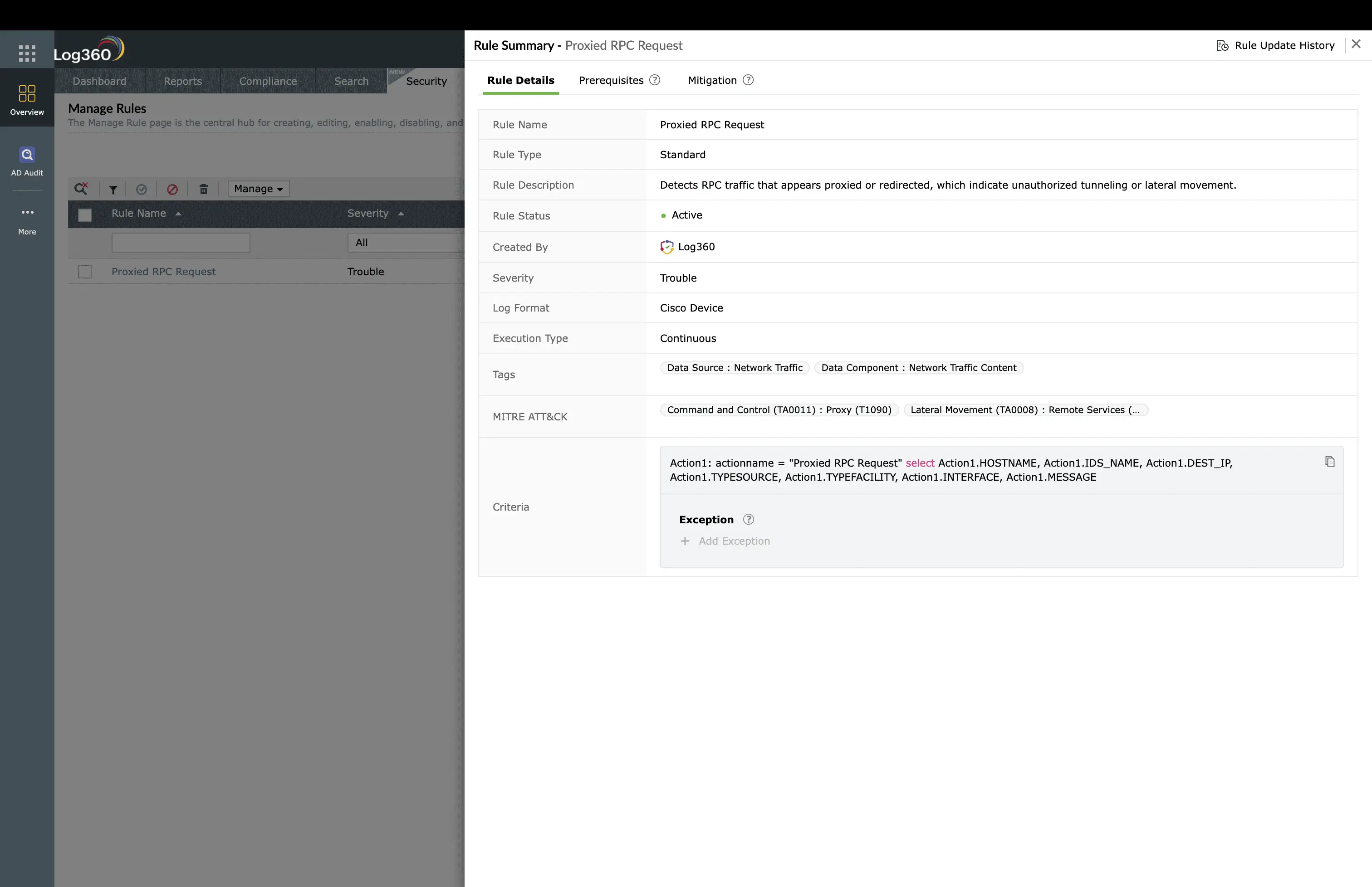Click the Rule Name column header
Viewport: 1372px width, 887px height.
click(x=139, y=214)
